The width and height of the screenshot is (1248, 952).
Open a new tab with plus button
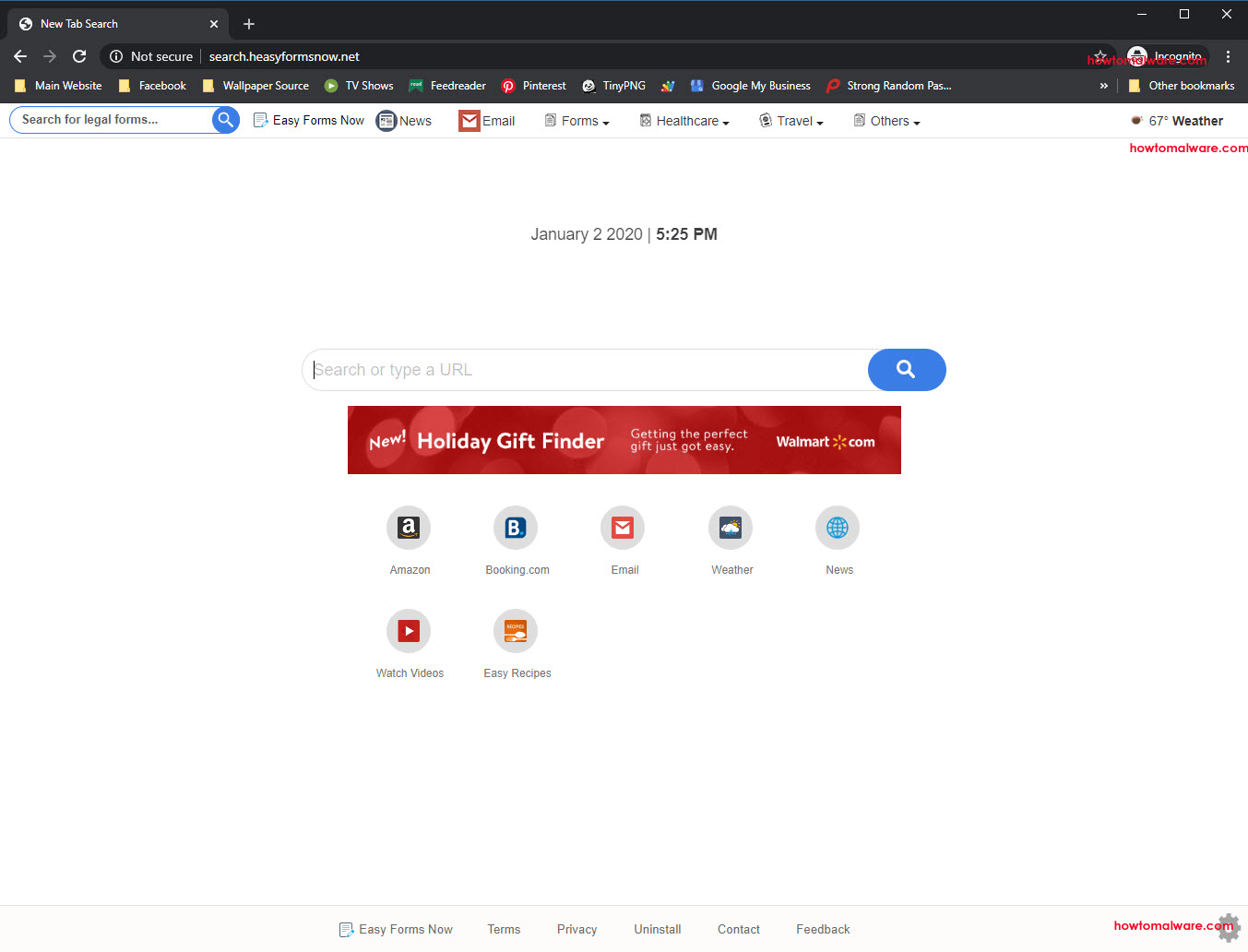click(249, 24)
